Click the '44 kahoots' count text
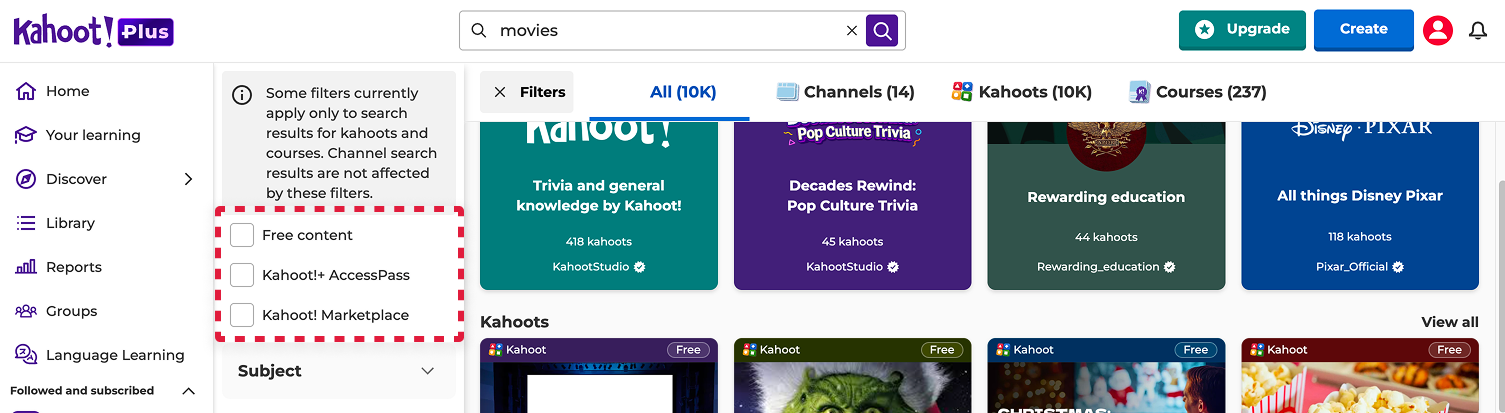 click(x=1106, y=237)
